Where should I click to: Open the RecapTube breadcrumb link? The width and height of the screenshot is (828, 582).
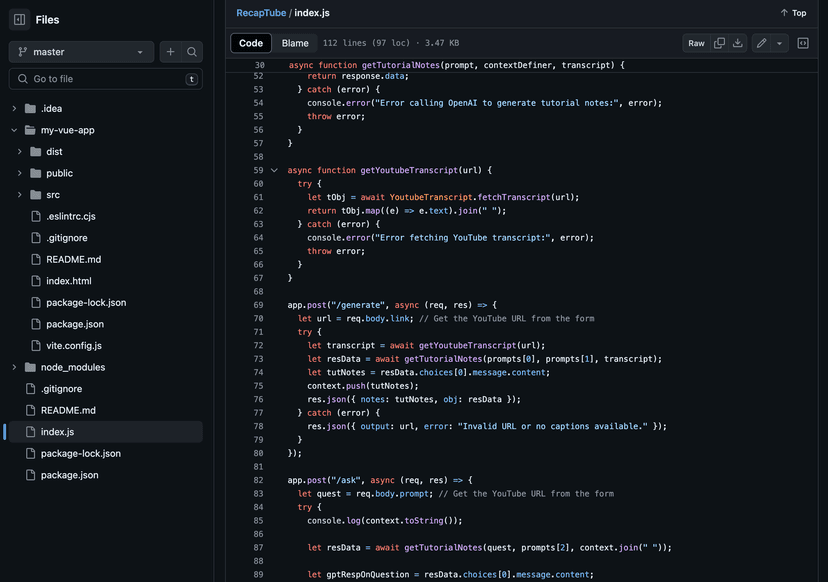pyautogui.click(x=260, y=13)
